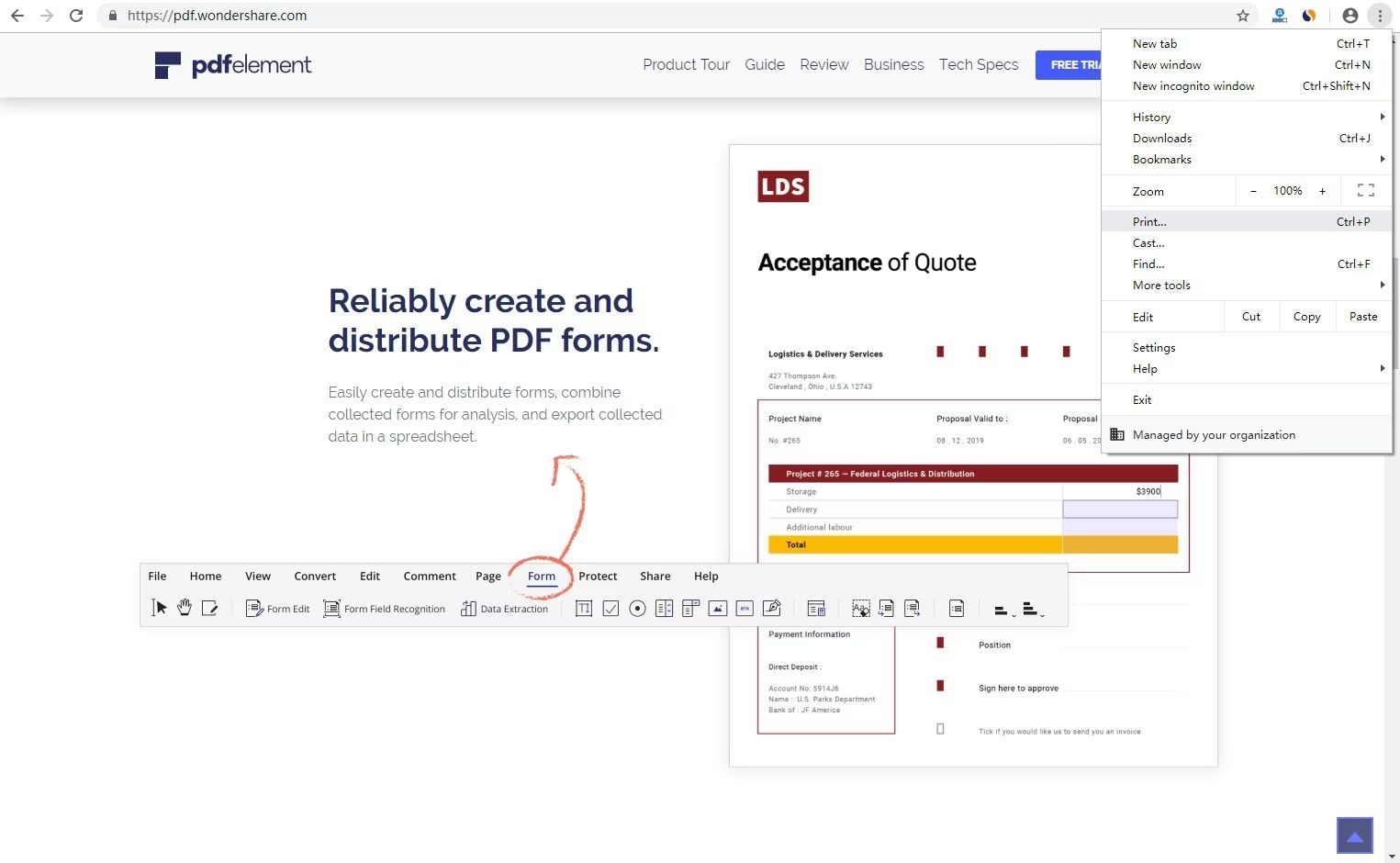Click the scroll-to-top arrow button

tap(1354, 835)
